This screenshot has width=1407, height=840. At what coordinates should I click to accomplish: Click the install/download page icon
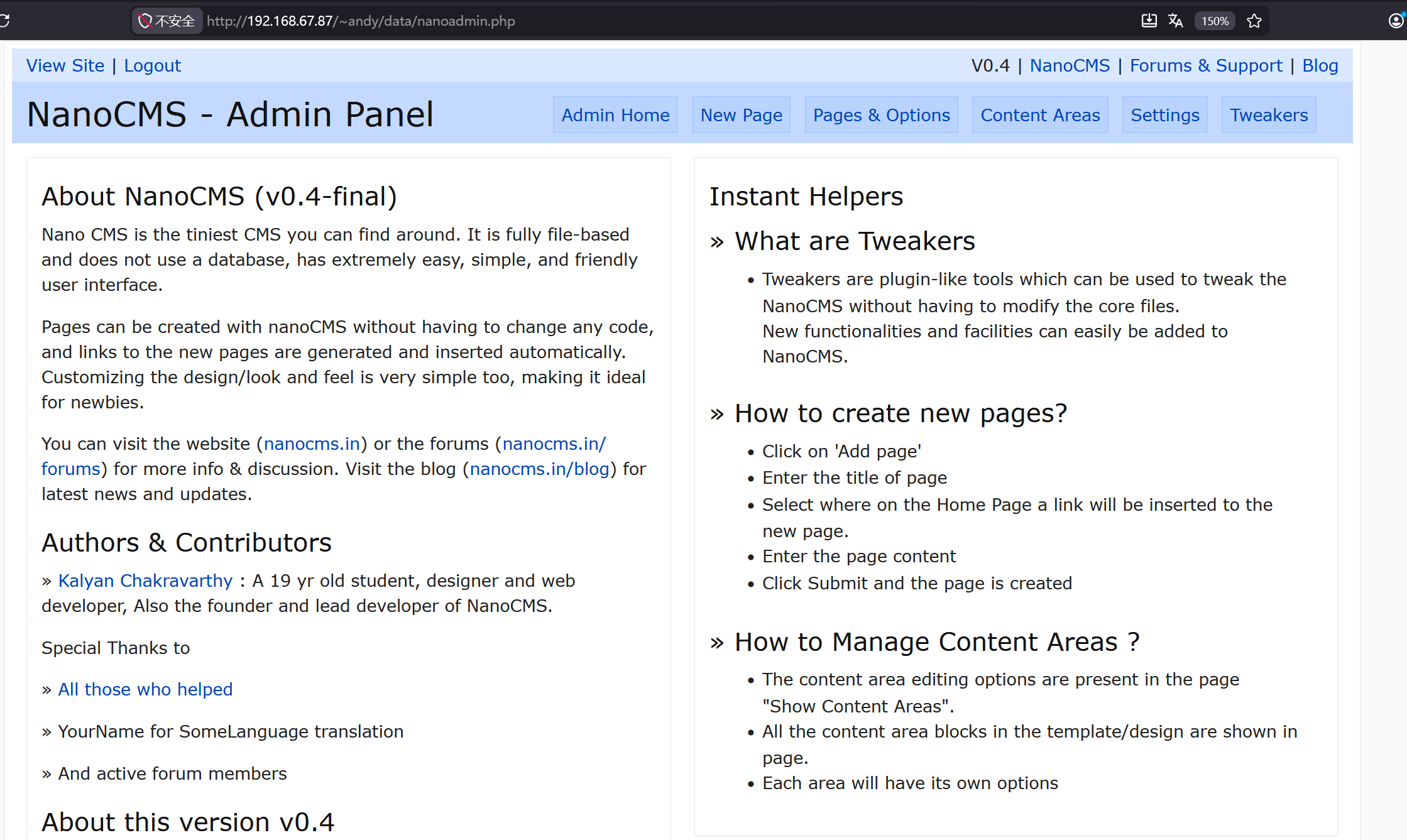pyautogui.click(x=1149, y=21)
